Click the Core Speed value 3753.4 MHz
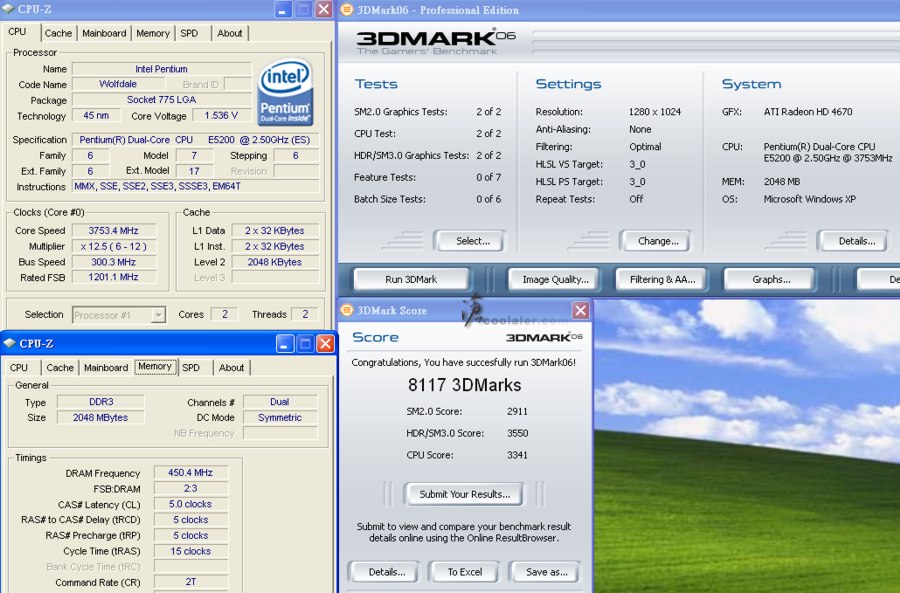The width and height of the screenshot is (900, 593). coord(114,231)
